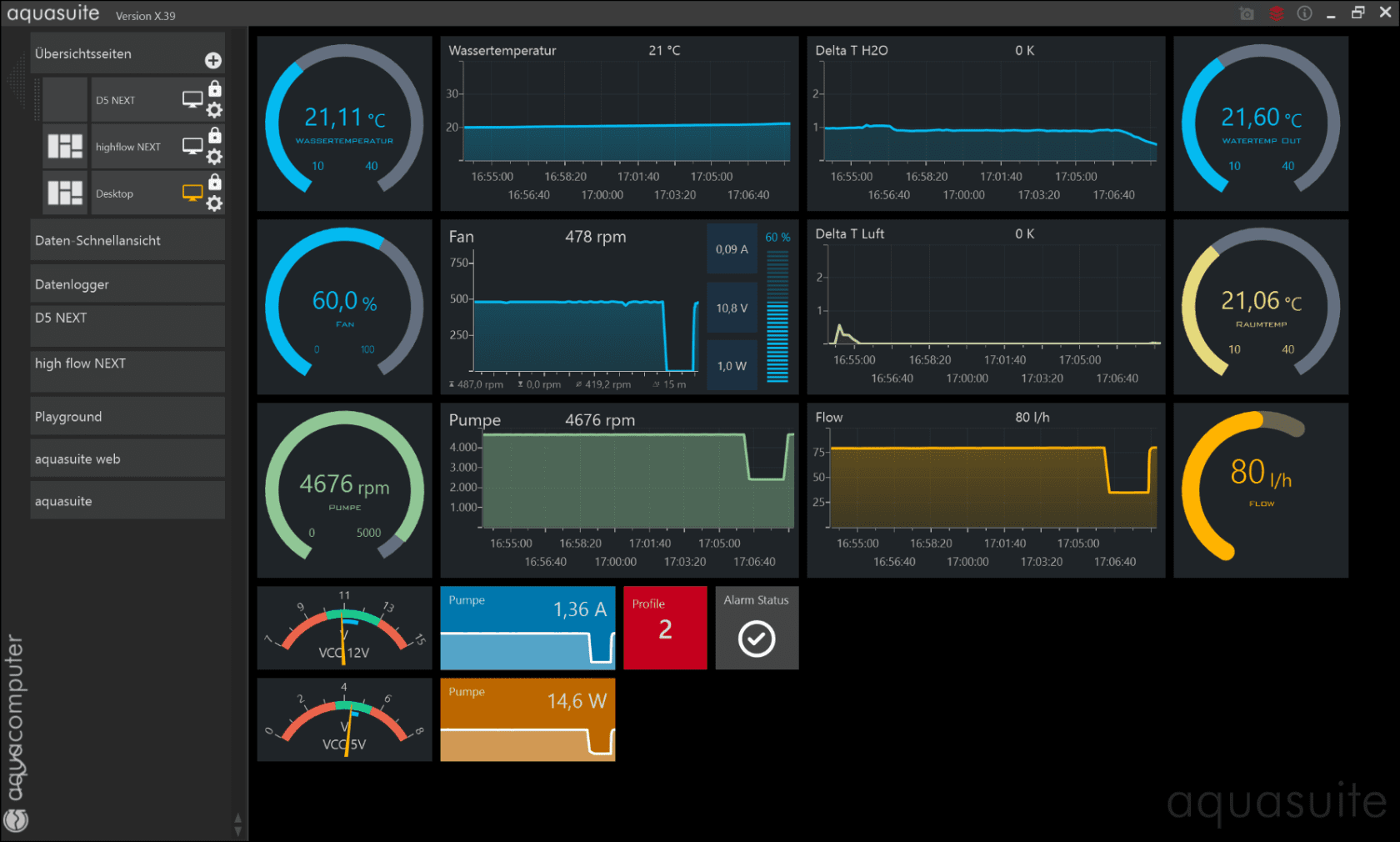Open settings gear for highflow NEXT page
This screenshot has width=1400, height=842.
(x=214, y=157)
